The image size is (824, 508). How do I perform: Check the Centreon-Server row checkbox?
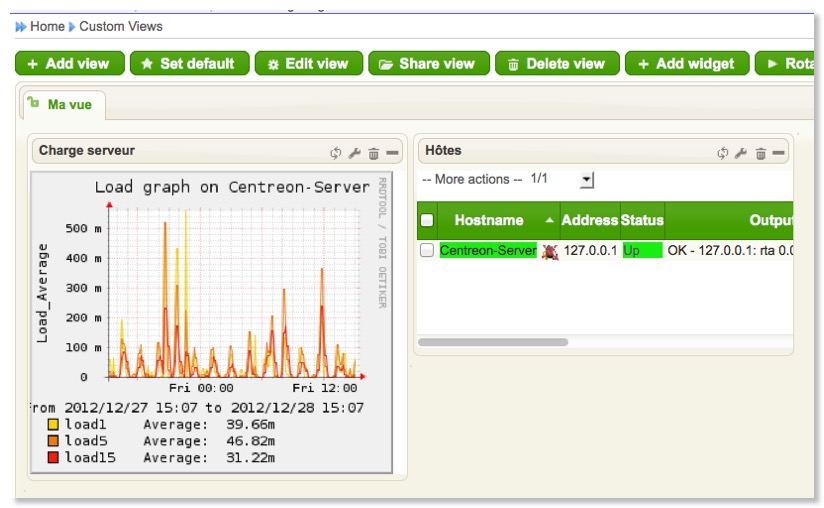427,251
